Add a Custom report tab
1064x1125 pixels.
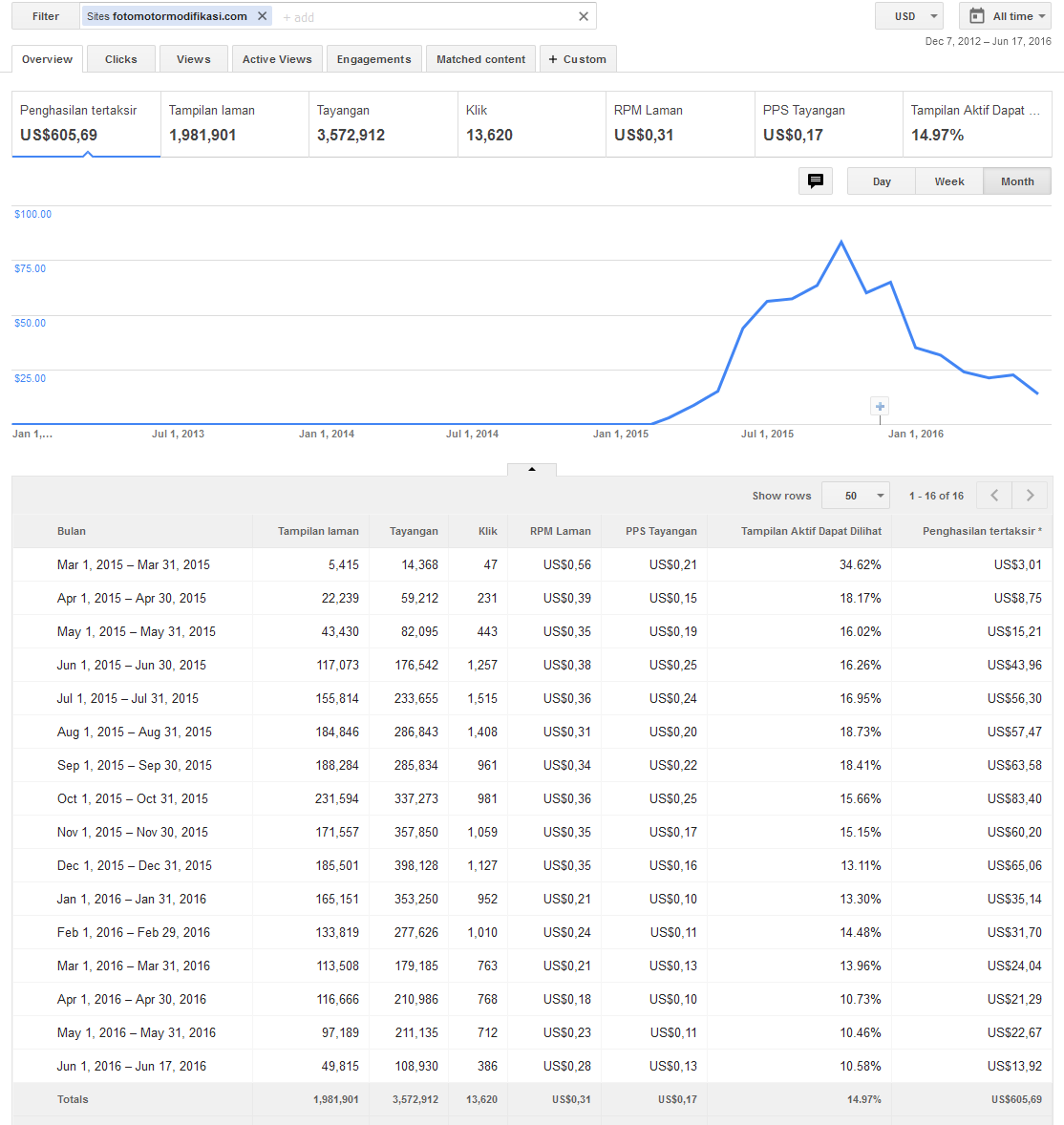578,59
